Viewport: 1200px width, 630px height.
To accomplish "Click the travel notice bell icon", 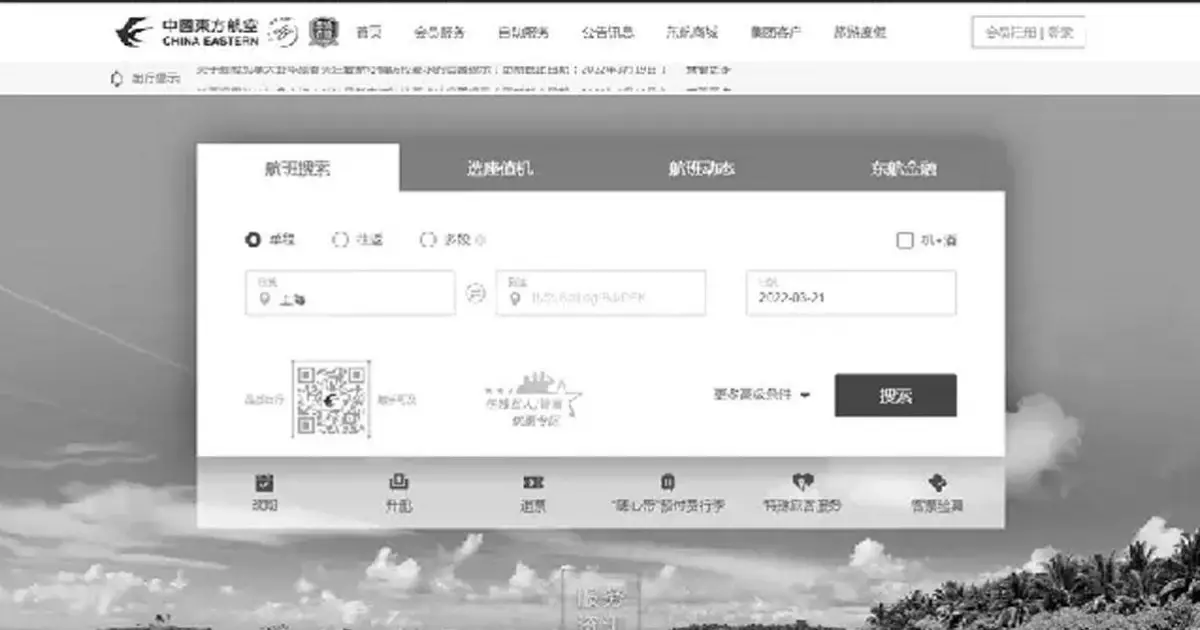I will coord(116,78).
